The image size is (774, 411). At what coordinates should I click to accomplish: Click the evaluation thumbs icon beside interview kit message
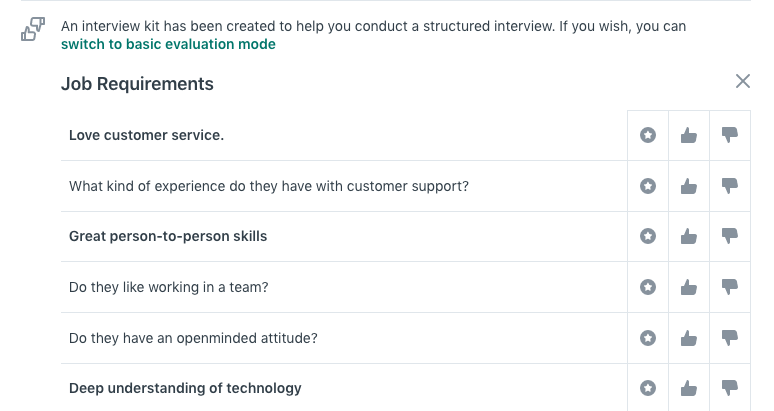point(33,29)
